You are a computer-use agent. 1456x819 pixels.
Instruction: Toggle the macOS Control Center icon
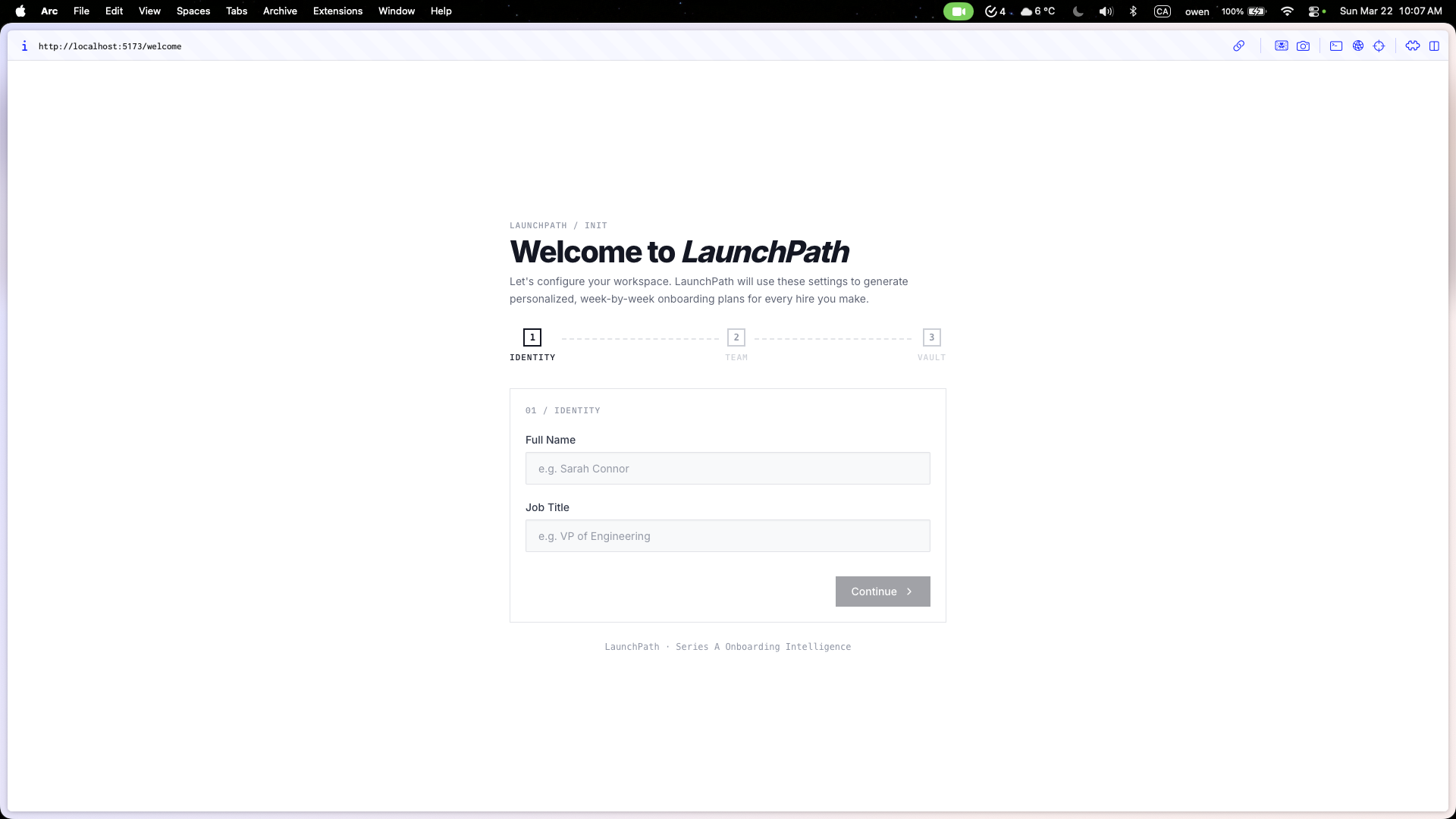1314,11
